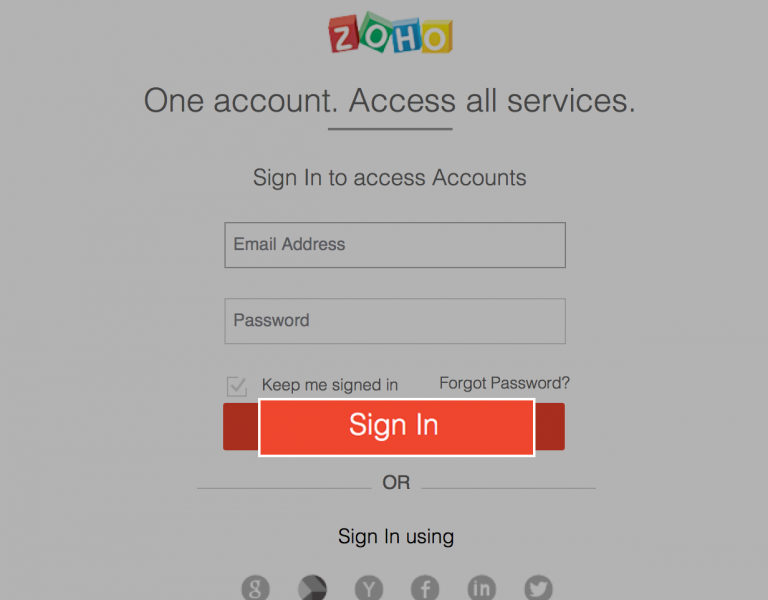This screenshot has width=768, height=600.
Task: Click the red Z block in the Zoho logo
Action: click(x=343, y=38)
